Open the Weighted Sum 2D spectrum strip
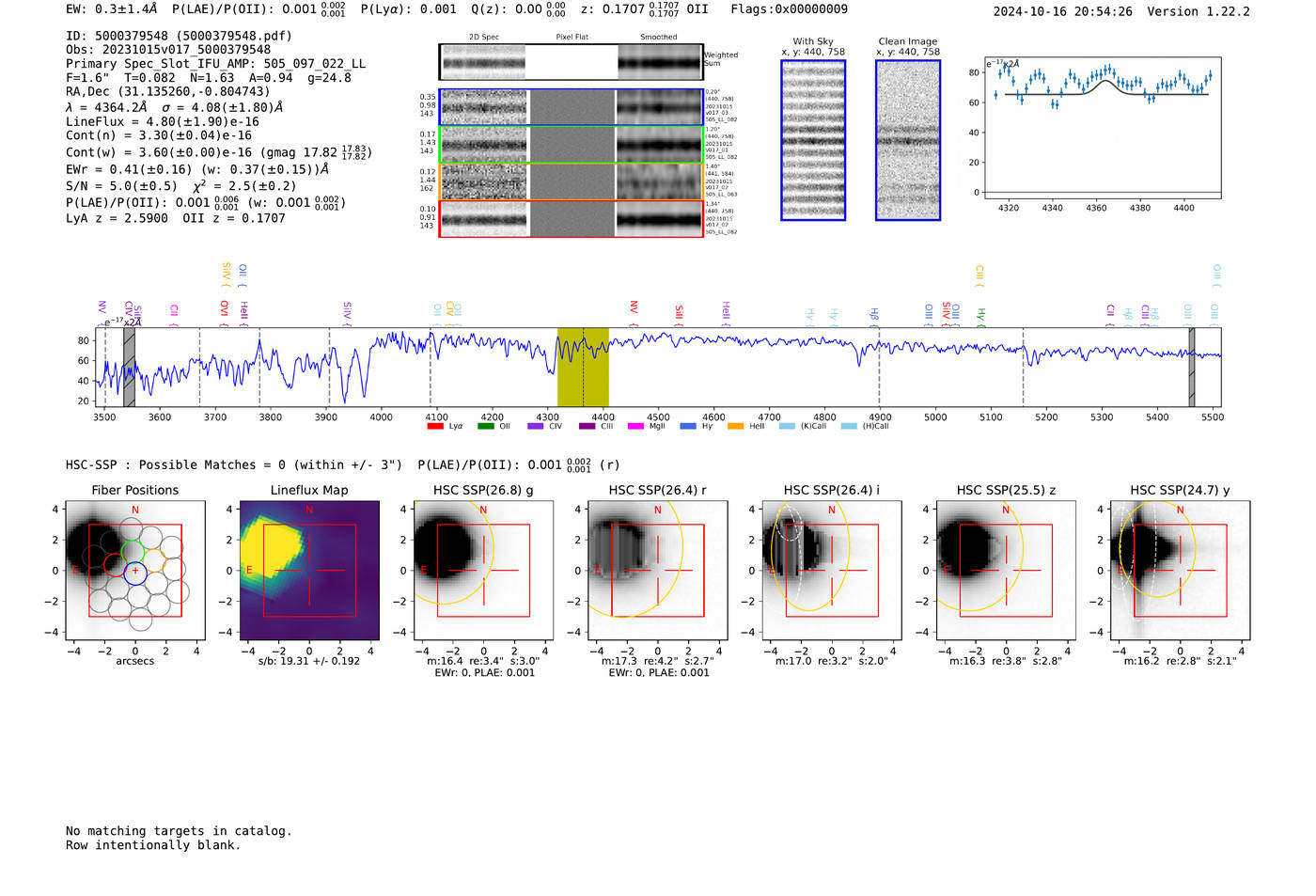The width and height of the screenshot is (1316, 896). click(x=571, y=62)
